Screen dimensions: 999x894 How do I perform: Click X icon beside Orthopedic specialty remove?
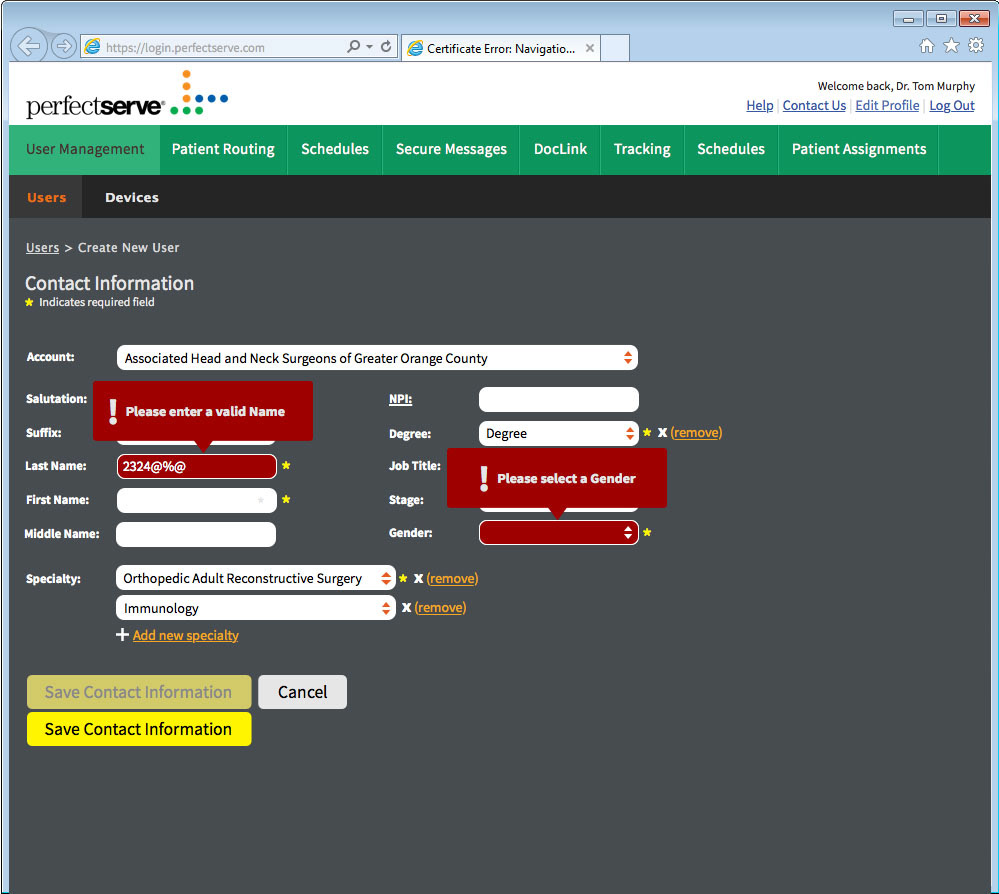pyautogui.click(x=419, y=579)
